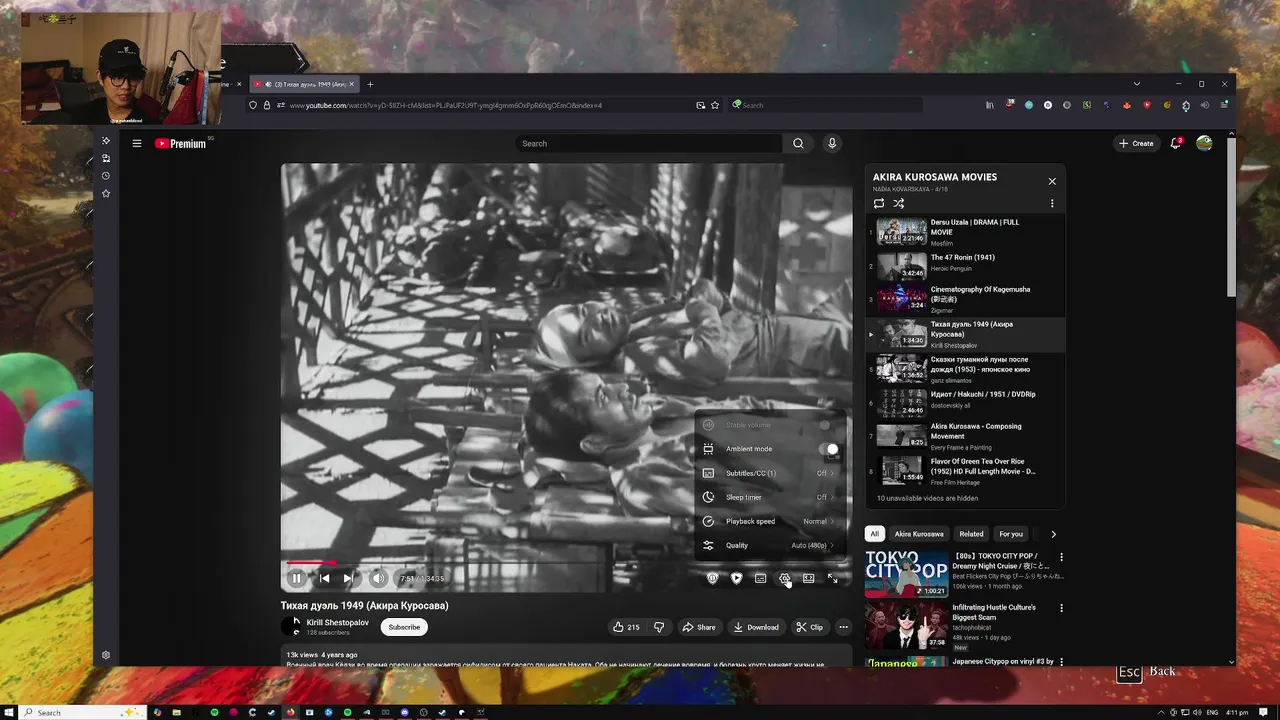Screen dimensions: 1280x720
Task: Dislike the video with thumbs down
Action: click(658, 627)
